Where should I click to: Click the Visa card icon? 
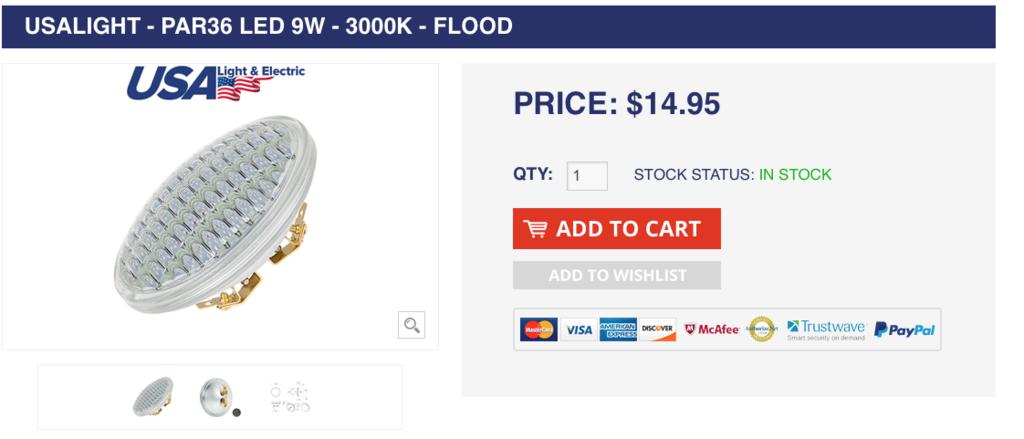(578, 329)
